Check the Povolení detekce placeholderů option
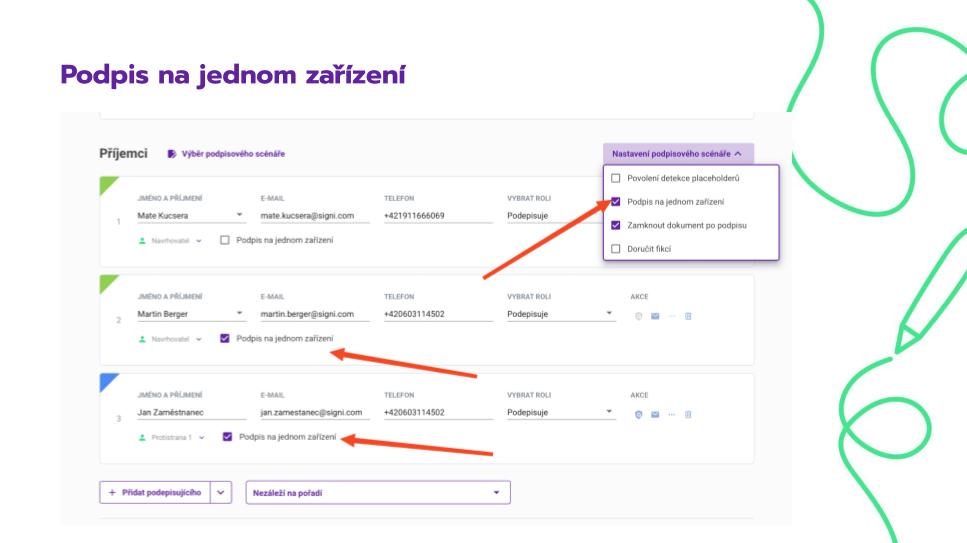Screen dimensions: 967x543 click(x=616, y=178)
